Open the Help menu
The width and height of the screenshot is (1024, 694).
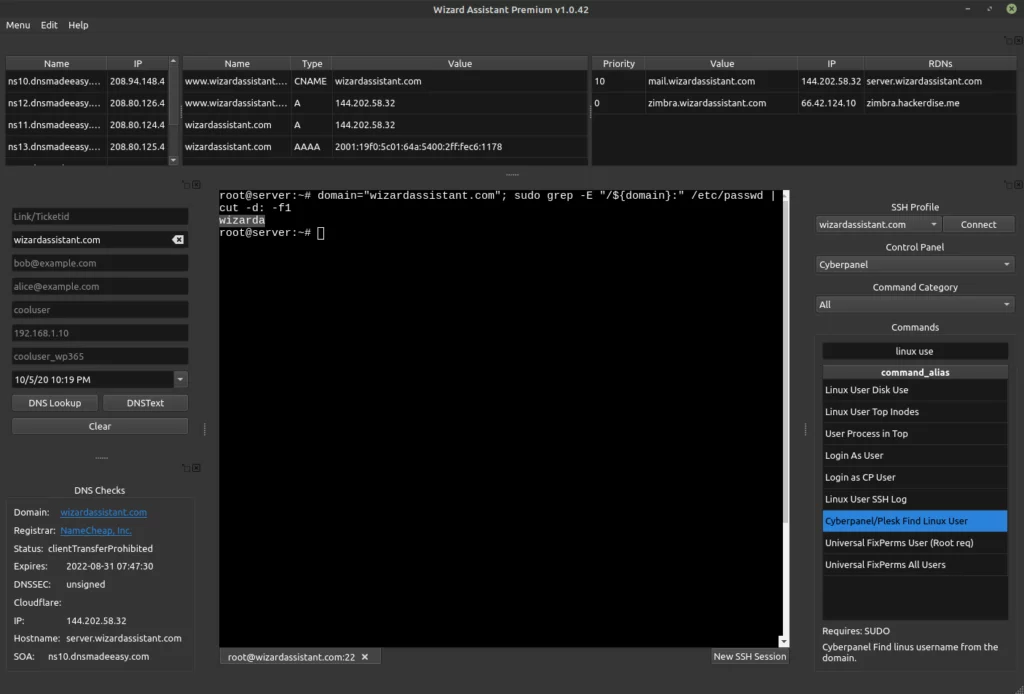tap(78, 25)
